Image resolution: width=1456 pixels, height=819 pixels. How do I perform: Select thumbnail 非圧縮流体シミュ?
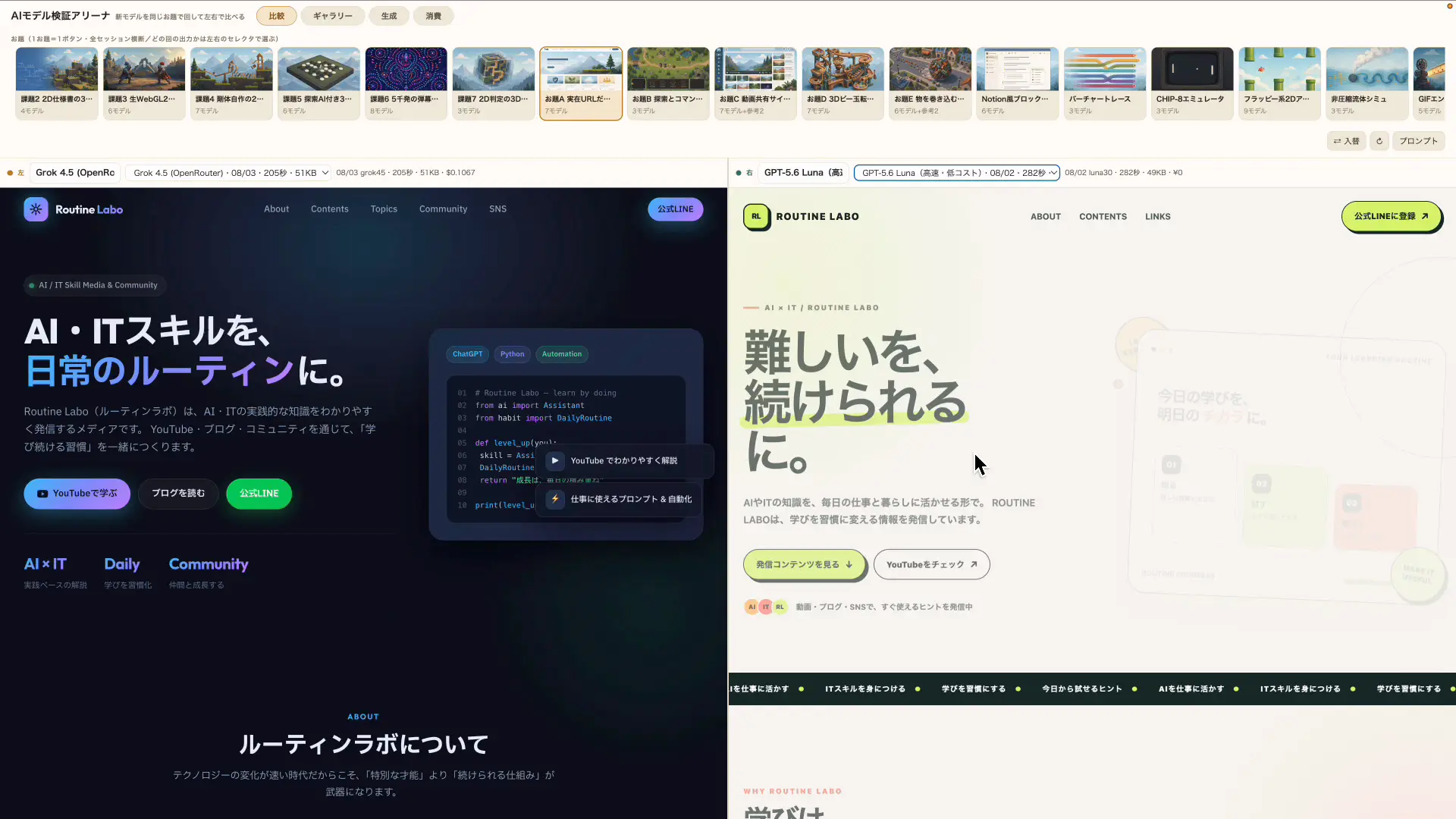point(1367,83)
